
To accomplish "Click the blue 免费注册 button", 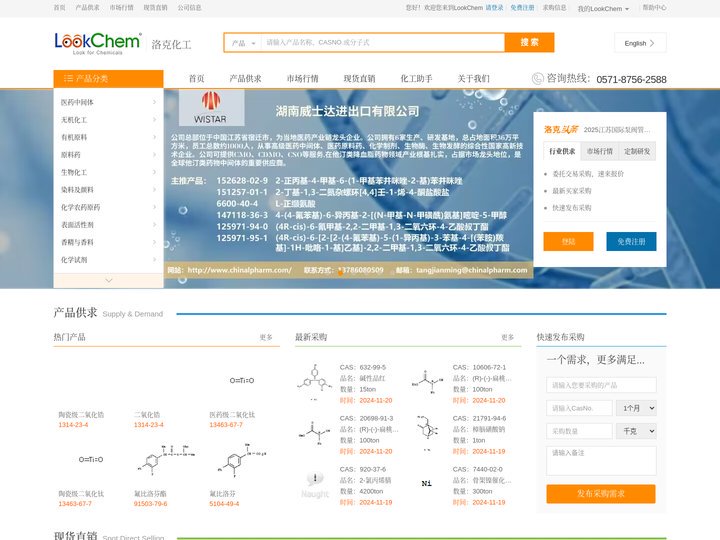I will coord(631,242).
